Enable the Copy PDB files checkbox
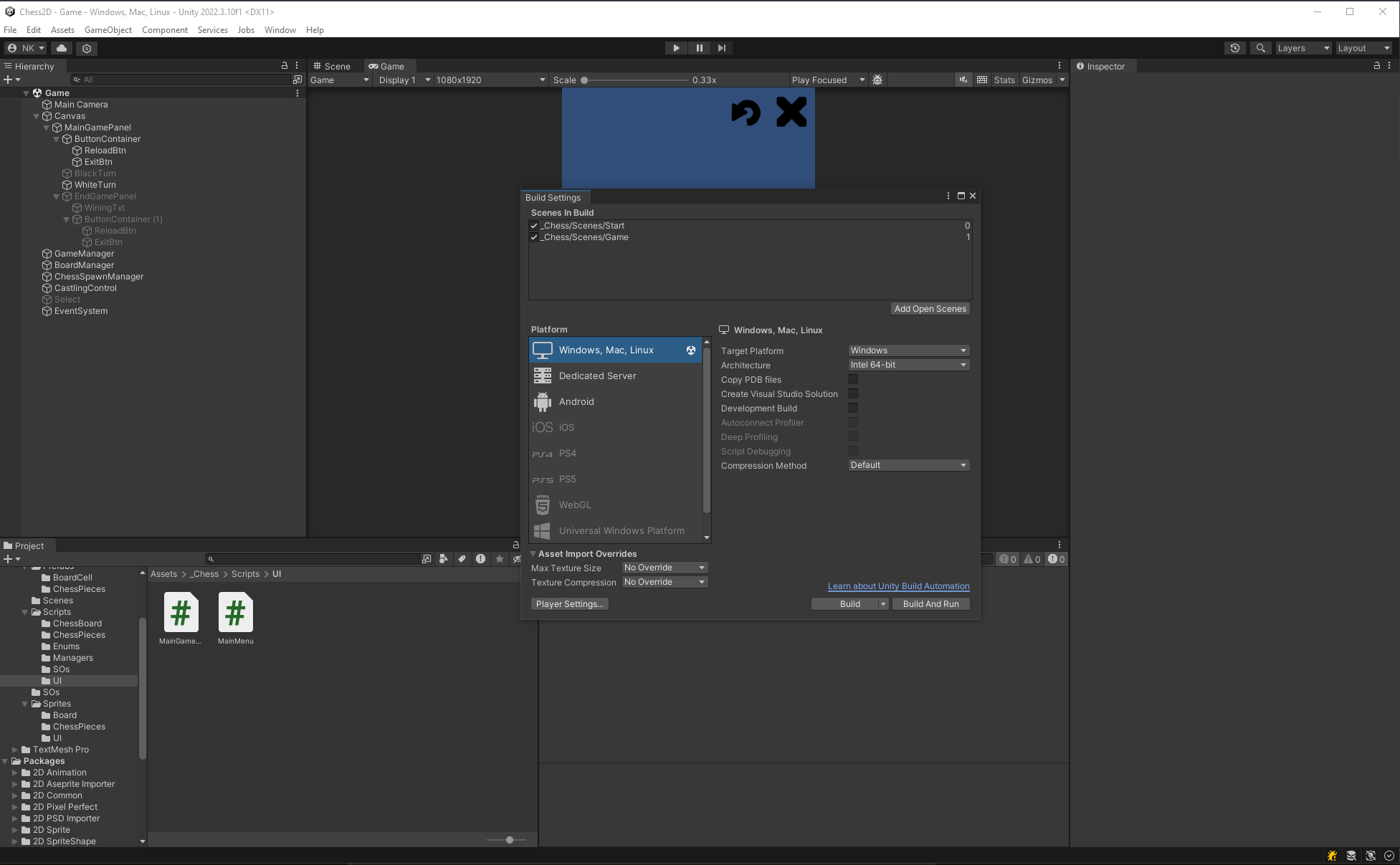Screen dimensions: 1400x865 [853, 379]
